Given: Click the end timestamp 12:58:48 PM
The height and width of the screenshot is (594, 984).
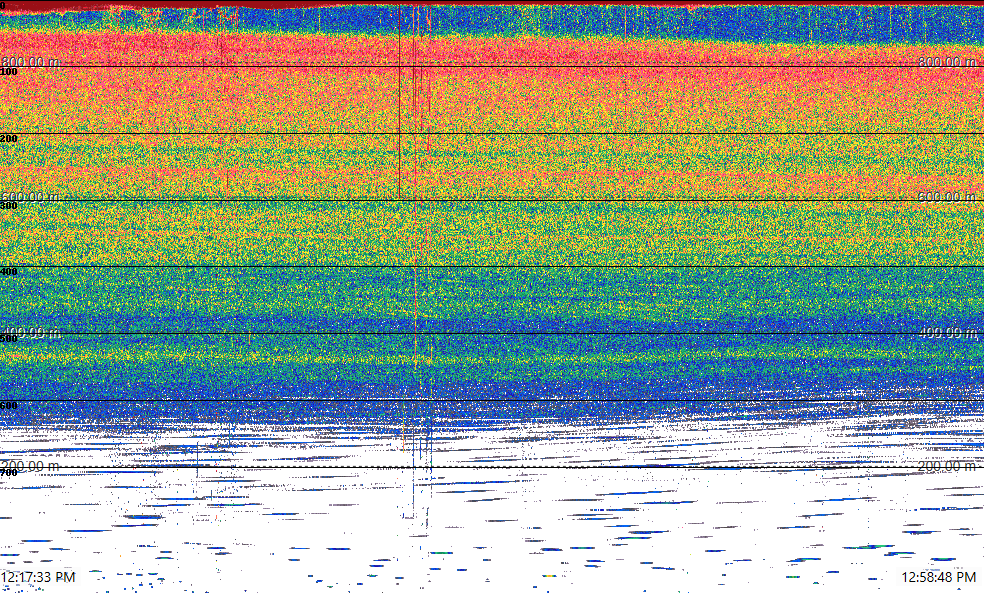Looking at the screenshot, I should coord(939,577).
